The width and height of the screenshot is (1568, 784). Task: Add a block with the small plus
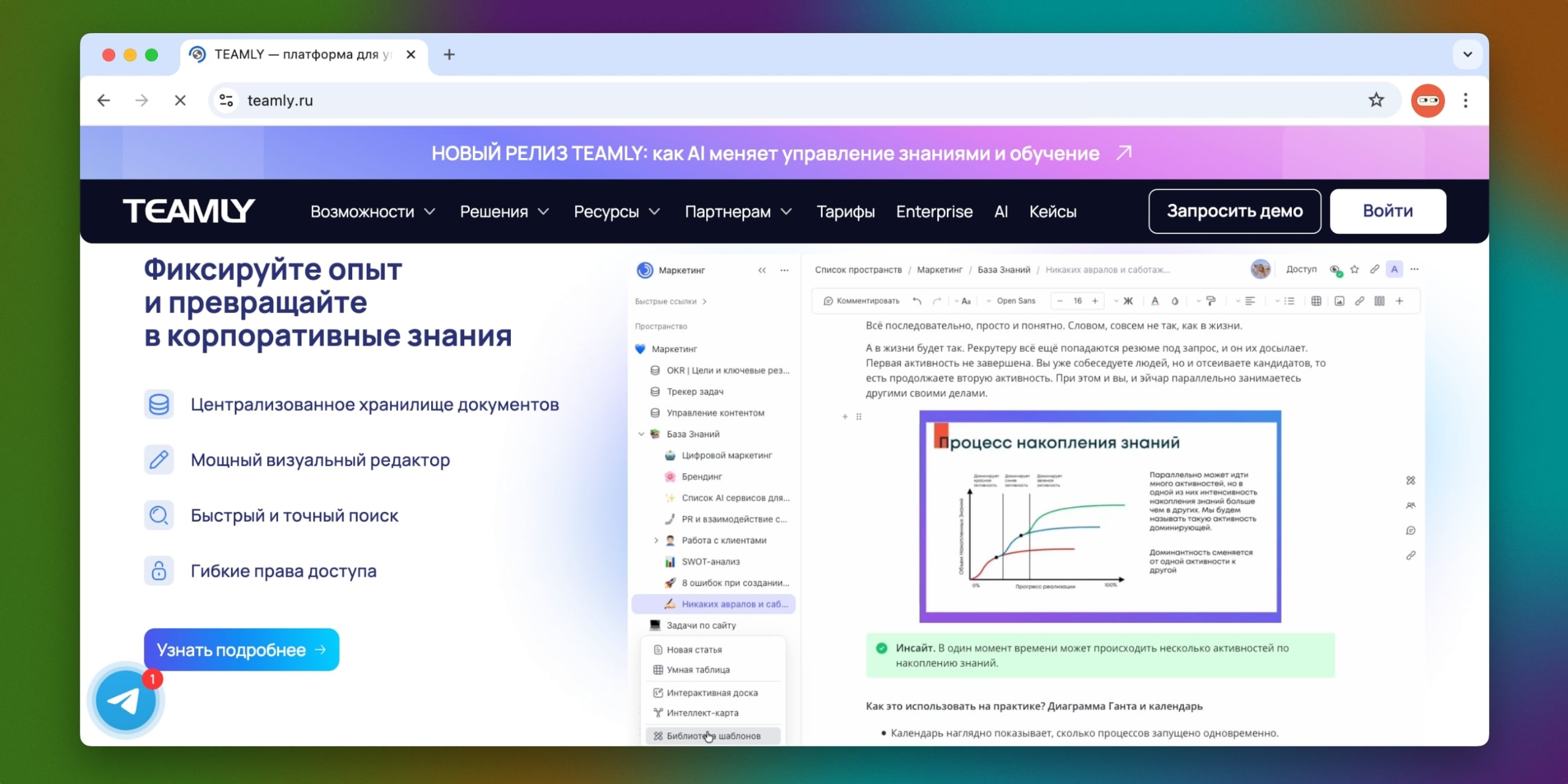point(845,417)
